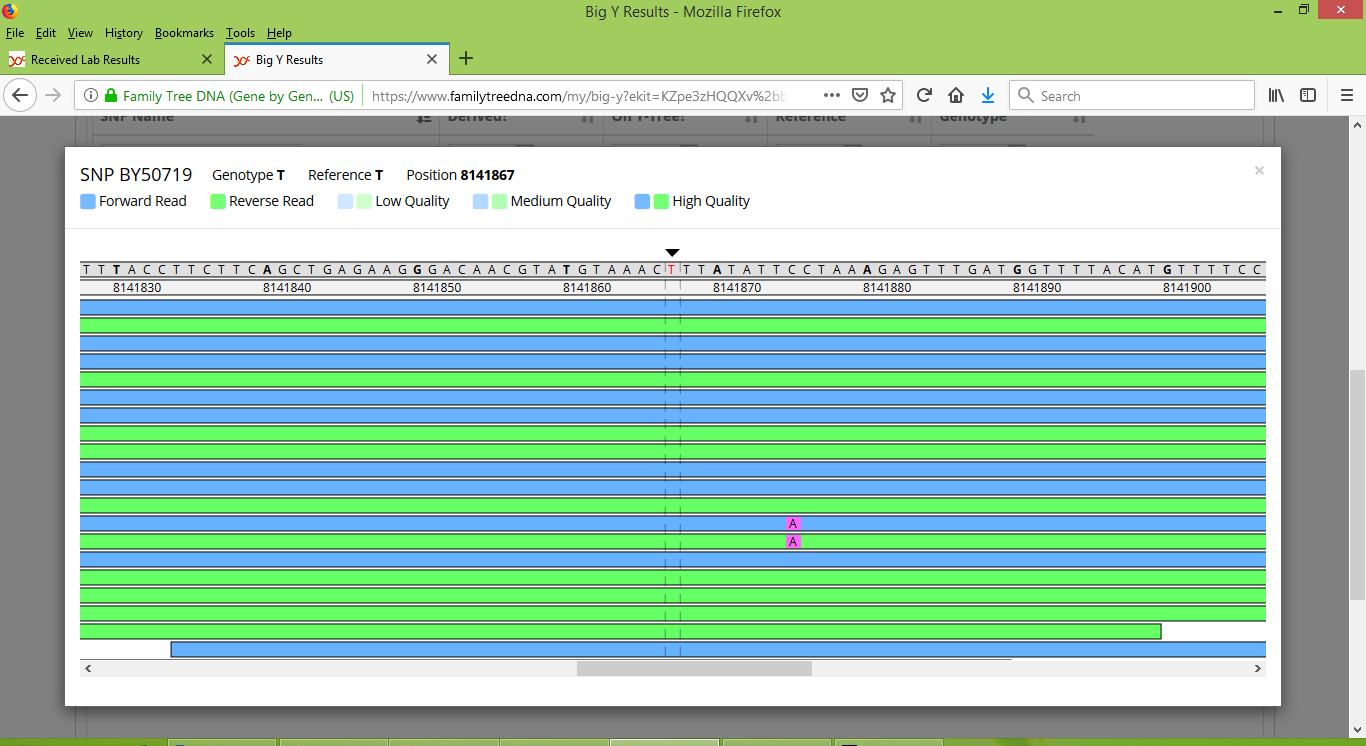Viewport: 1366px width, 746px height.
Task: Click Reverse Read green legend swatch
Action: click(x=218, y=201)
